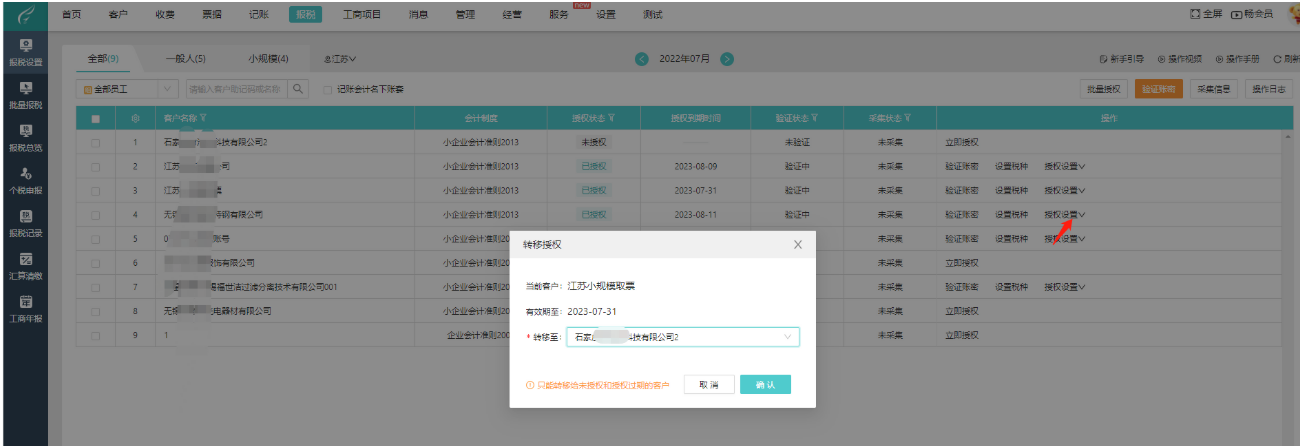1300x446 pixels.
Task: Switch to the 一般人(5) tab
Action: pyautogui.click(x=185, y=59)
